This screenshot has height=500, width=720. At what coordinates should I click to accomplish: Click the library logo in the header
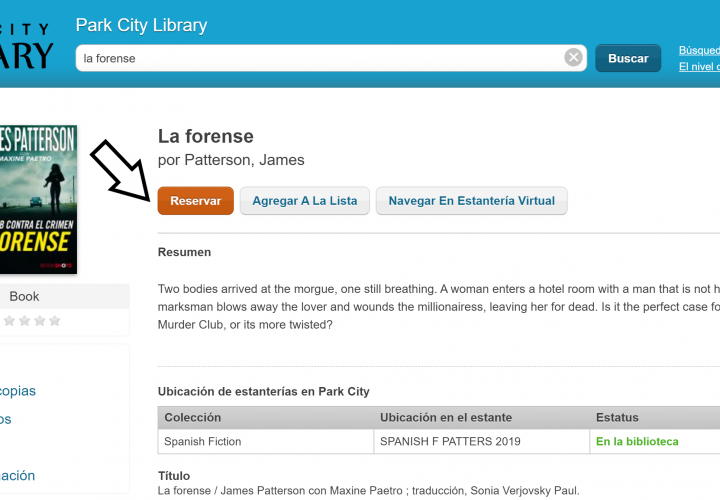26,45
